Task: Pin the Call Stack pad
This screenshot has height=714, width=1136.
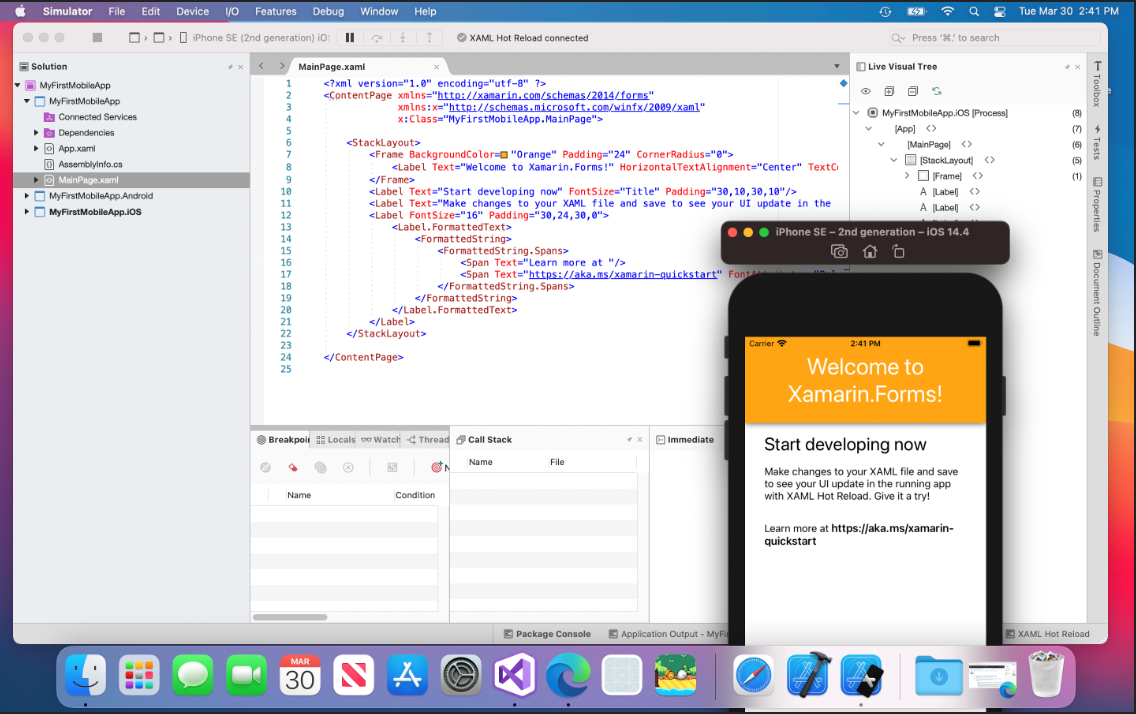Action: [629, 439]
